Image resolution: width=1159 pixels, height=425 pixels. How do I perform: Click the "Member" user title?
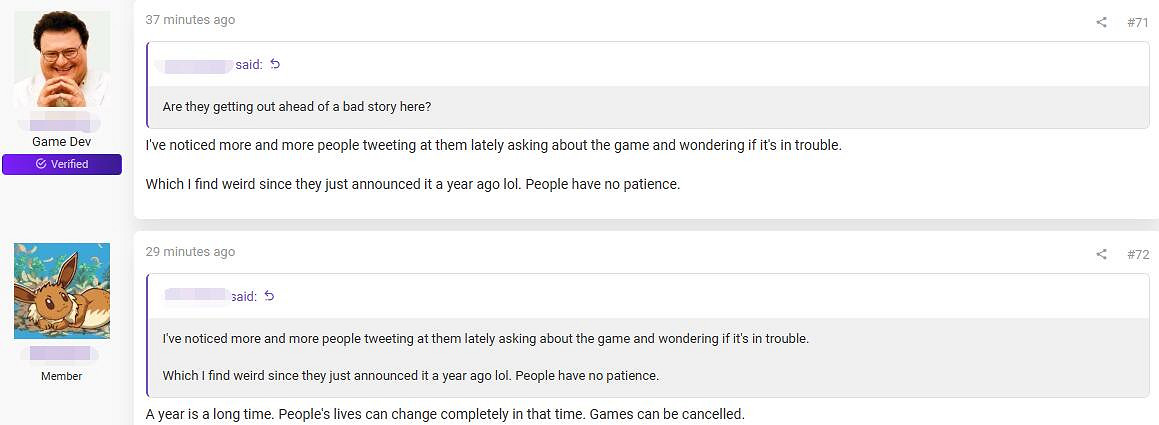coord(62,376)
